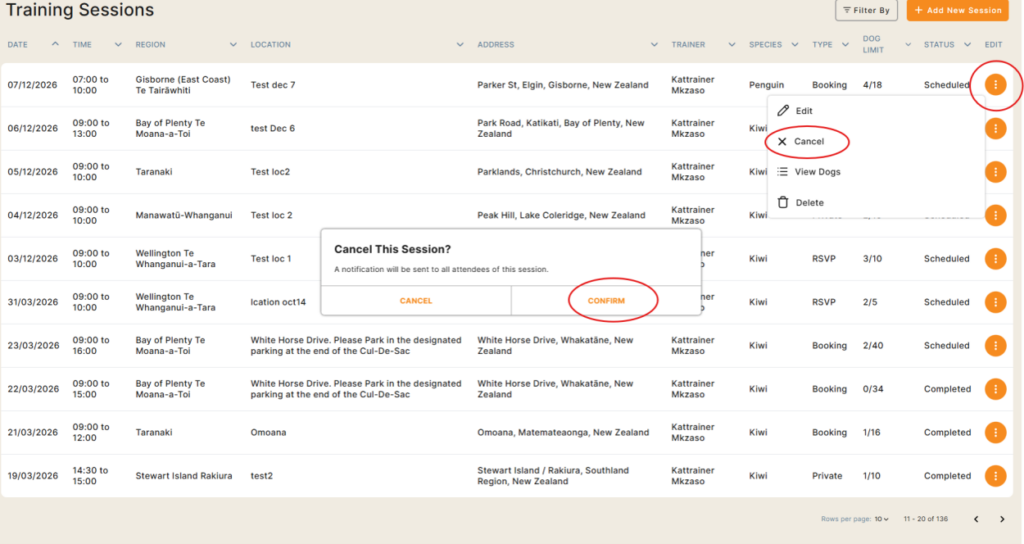Dismiss the dialog with the CANCEL button

point(416,300)
